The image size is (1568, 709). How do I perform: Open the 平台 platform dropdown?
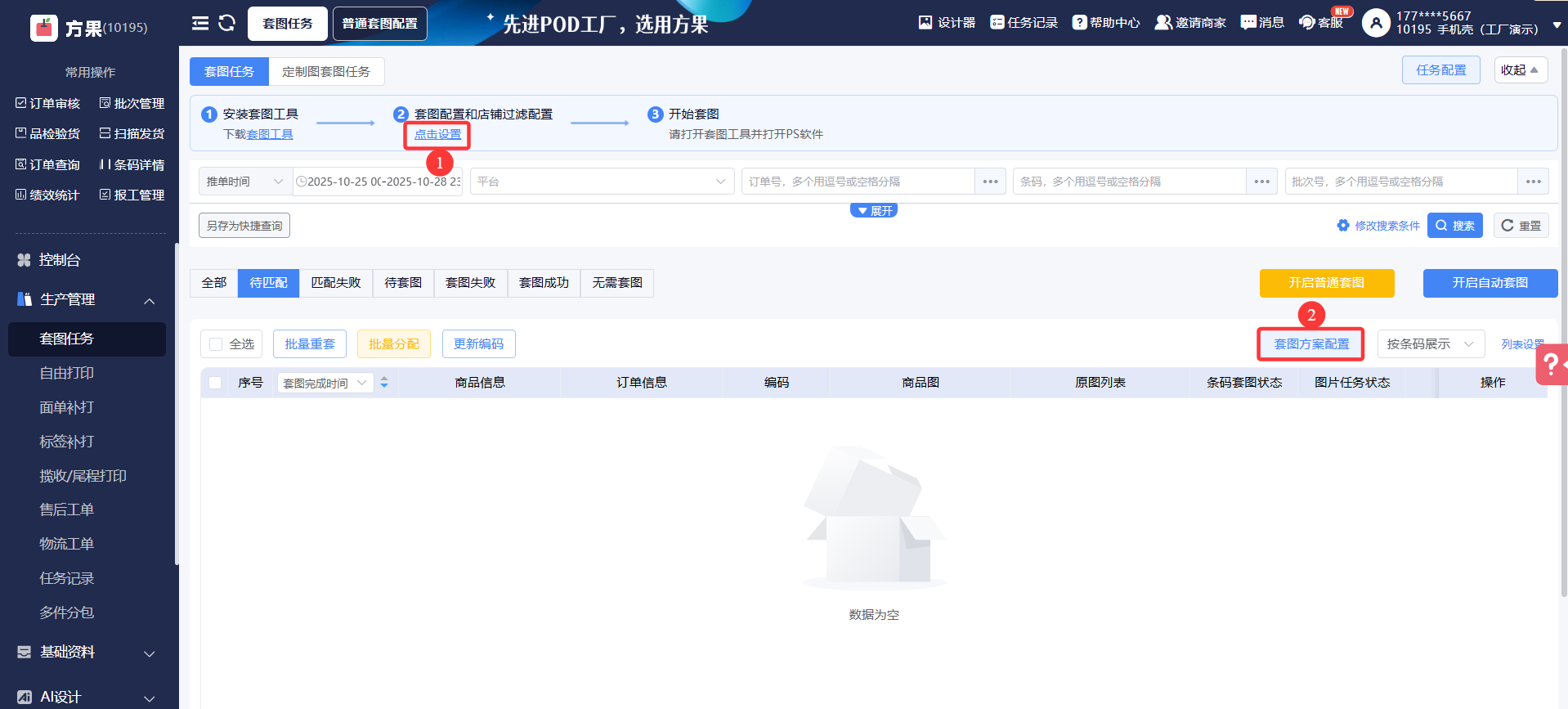(x=601, y=182)
